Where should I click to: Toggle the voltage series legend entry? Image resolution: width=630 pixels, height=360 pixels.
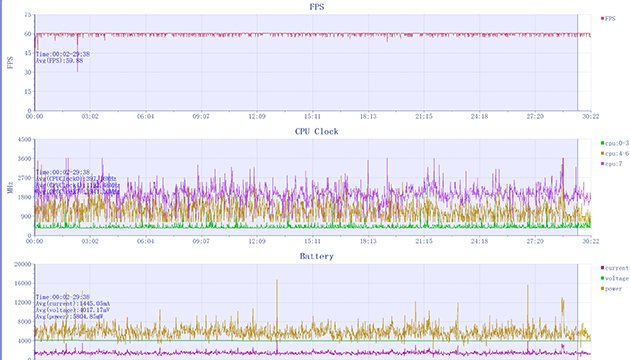(x=615, y=278)
